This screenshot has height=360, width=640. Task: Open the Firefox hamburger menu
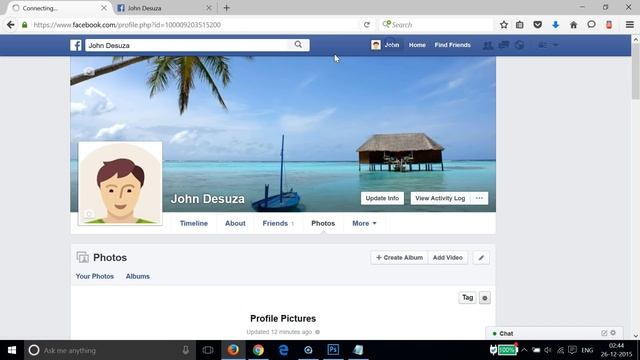point(630,25)
